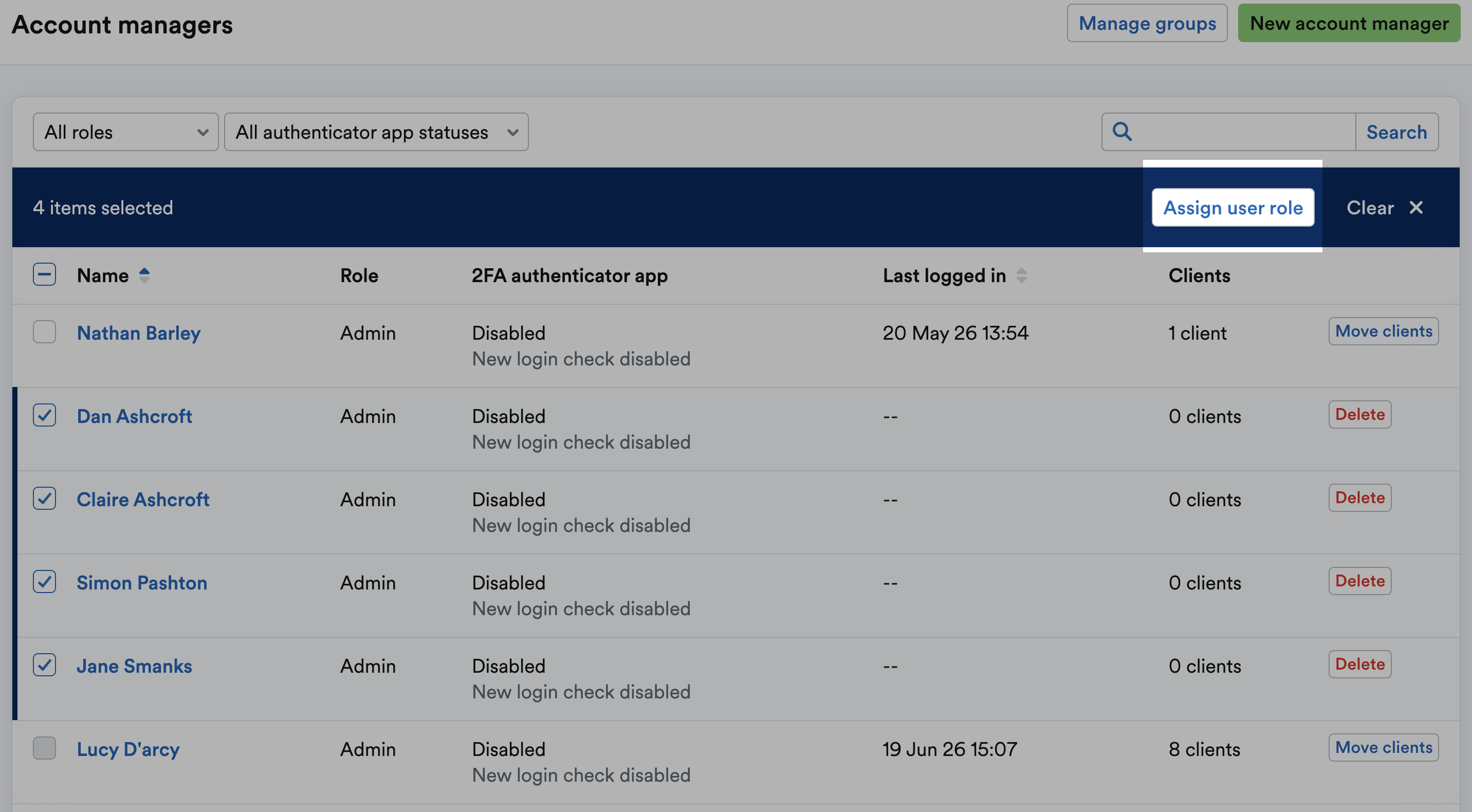Click the Role column header

coord(359,275)
